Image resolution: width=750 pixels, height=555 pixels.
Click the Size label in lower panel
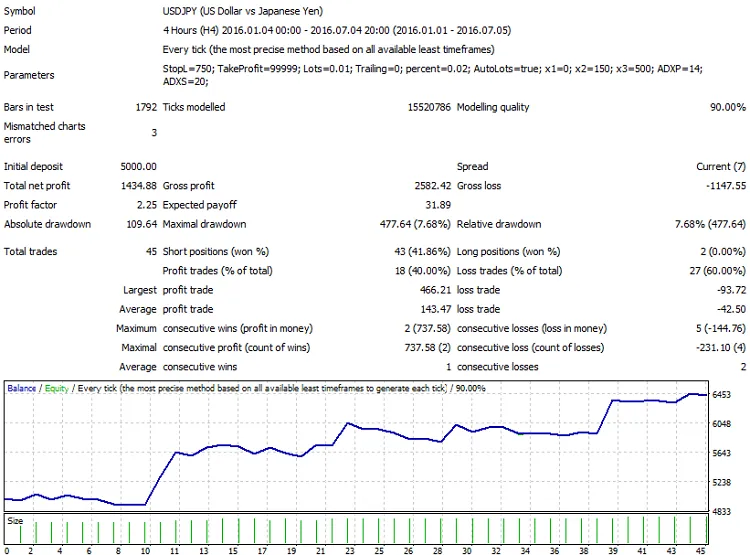tap(15, 521)
